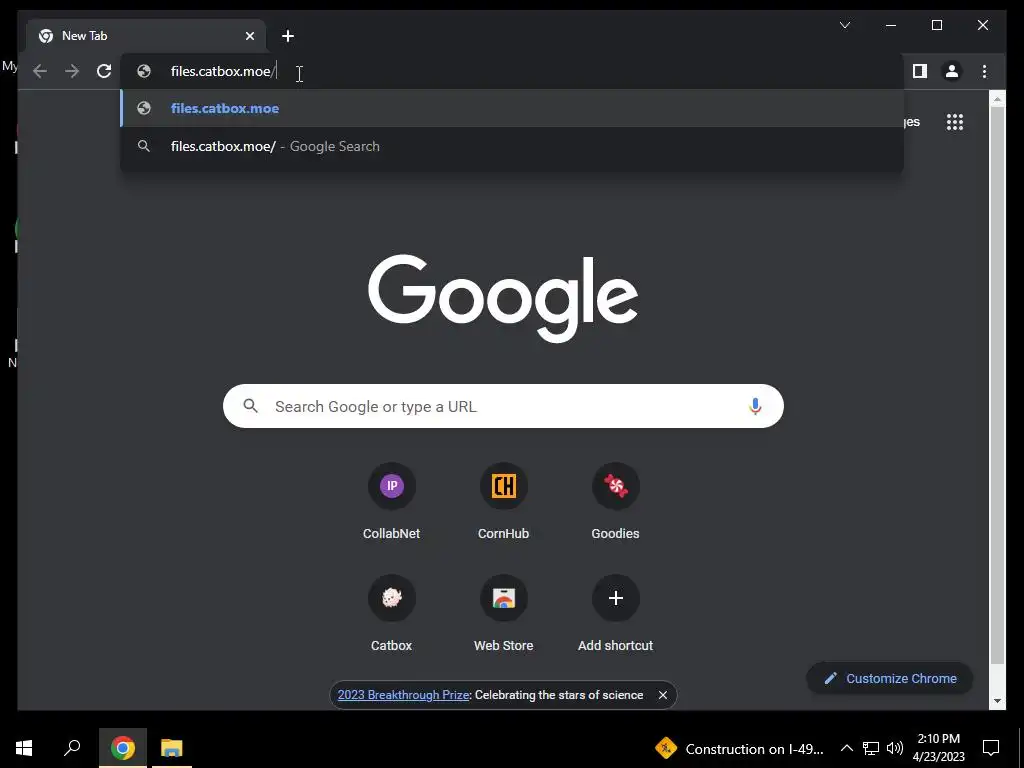Open the Catbox shortcut
Screen dimensions: 1024x768
pyautogui.click(x=391, y=613)
